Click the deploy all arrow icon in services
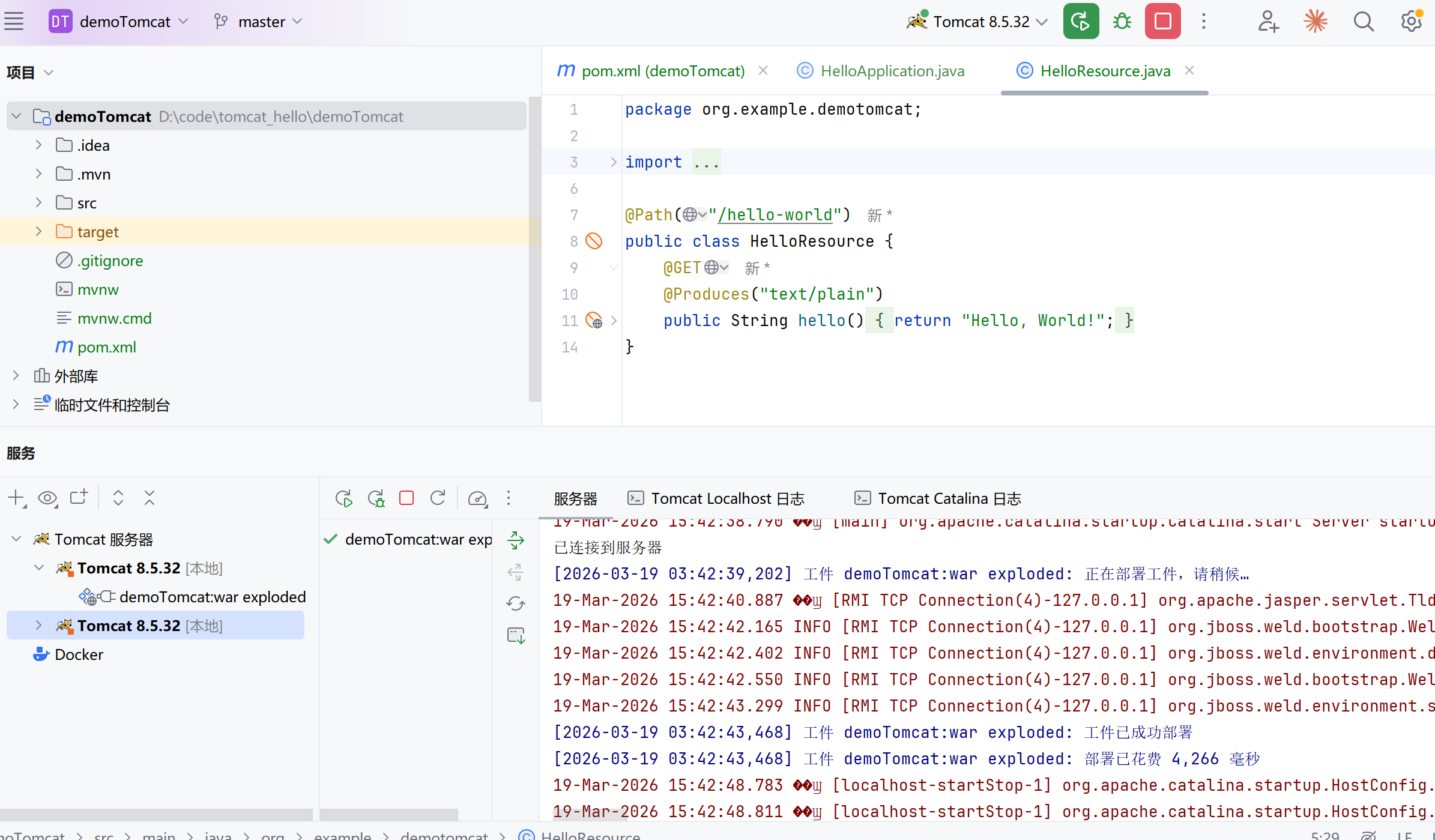This screenshot has width=1435, height=840. pos(516,540)
